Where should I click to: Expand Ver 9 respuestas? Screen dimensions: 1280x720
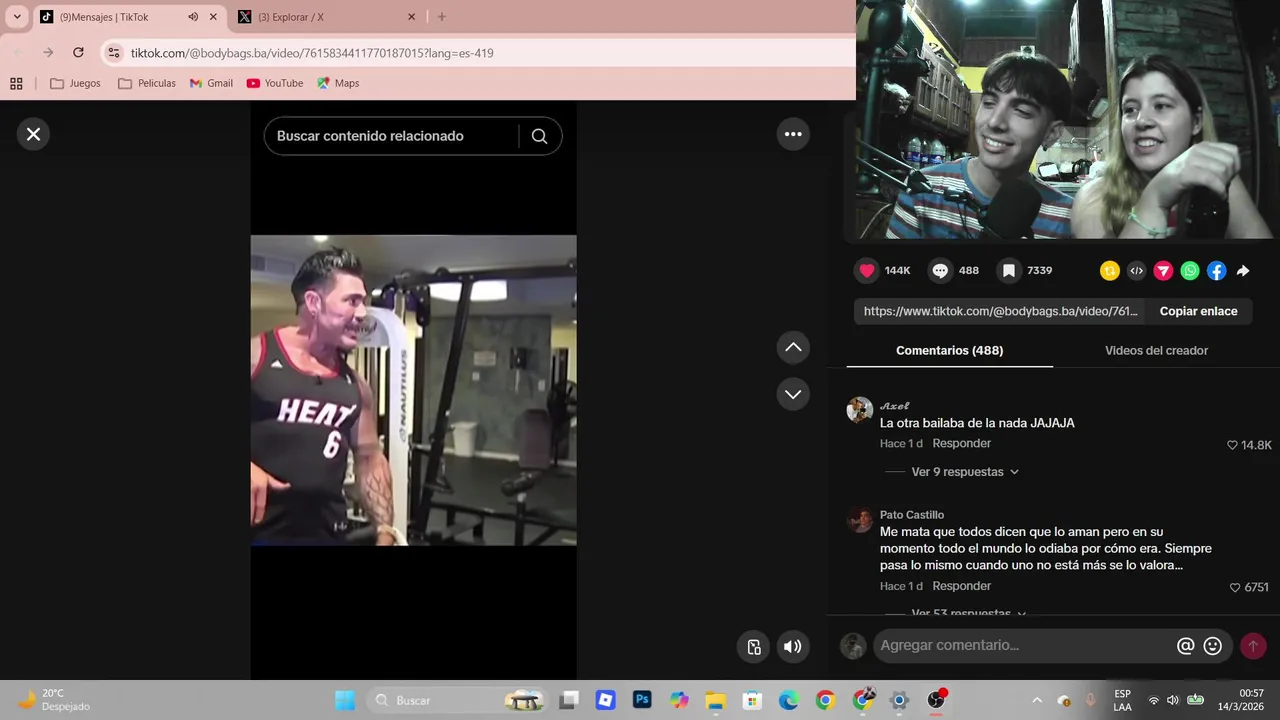(965, 472)
